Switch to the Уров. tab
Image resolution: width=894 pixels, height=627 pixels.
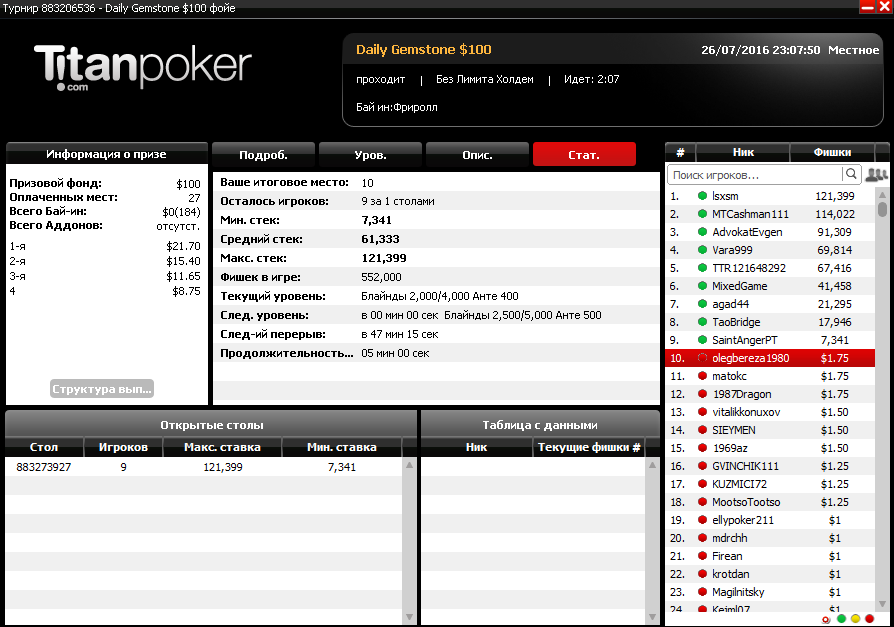[x=371, y=154]
